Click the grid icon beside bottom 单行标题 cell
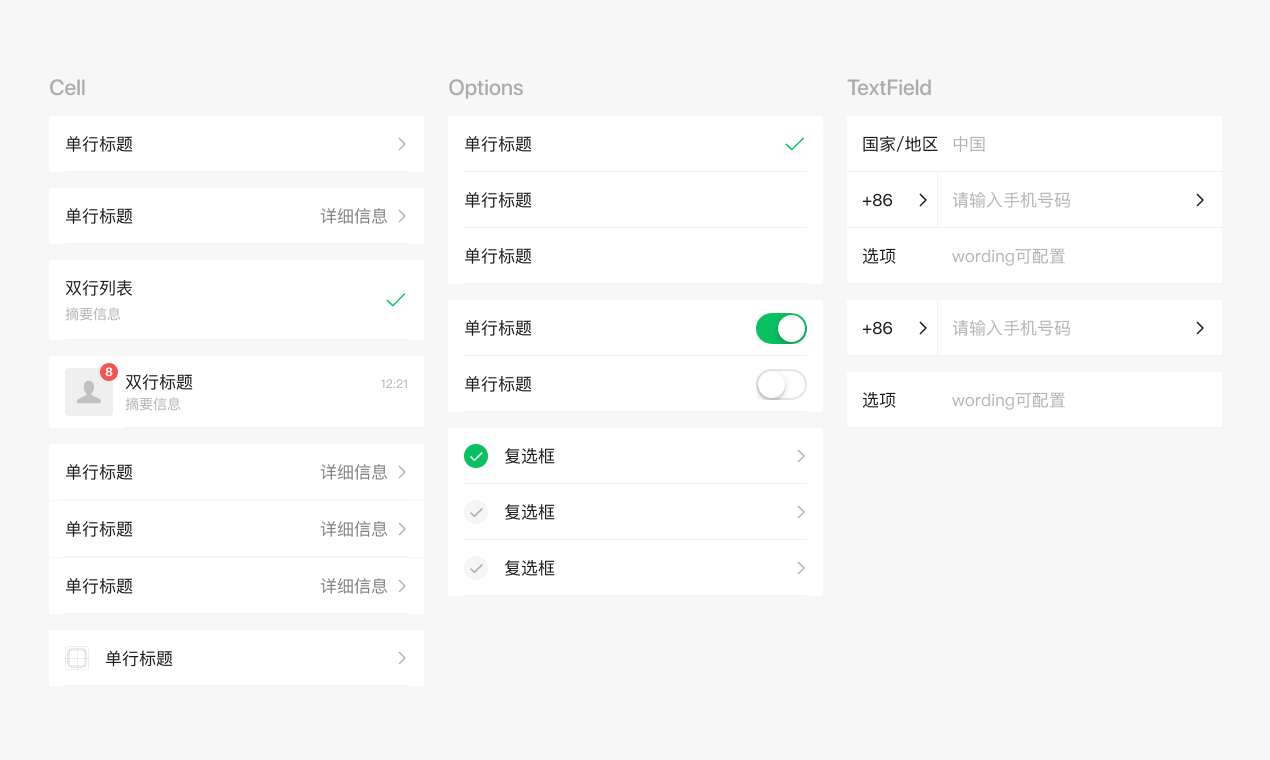Image resolution: width=1270 pixels, height=760 pixels. coord(77,658)
